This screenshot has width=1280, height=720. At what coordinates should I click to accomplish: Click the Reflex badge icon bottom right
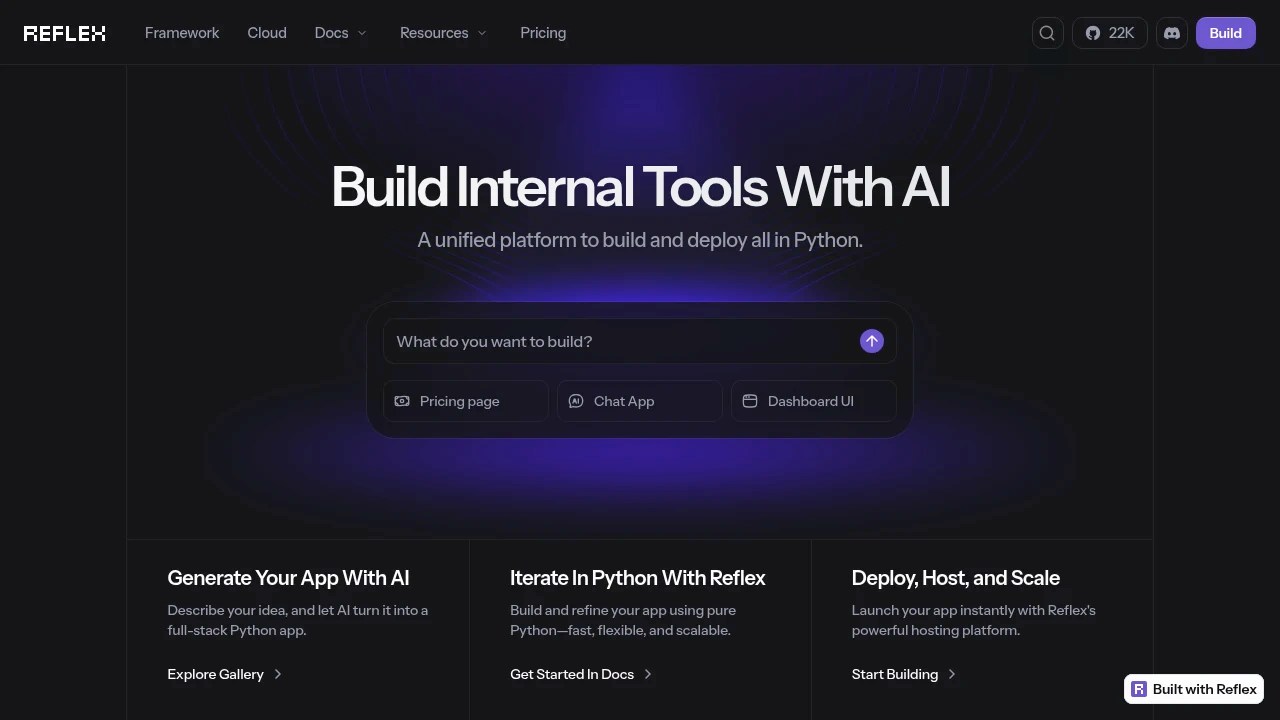(1139, 689)
